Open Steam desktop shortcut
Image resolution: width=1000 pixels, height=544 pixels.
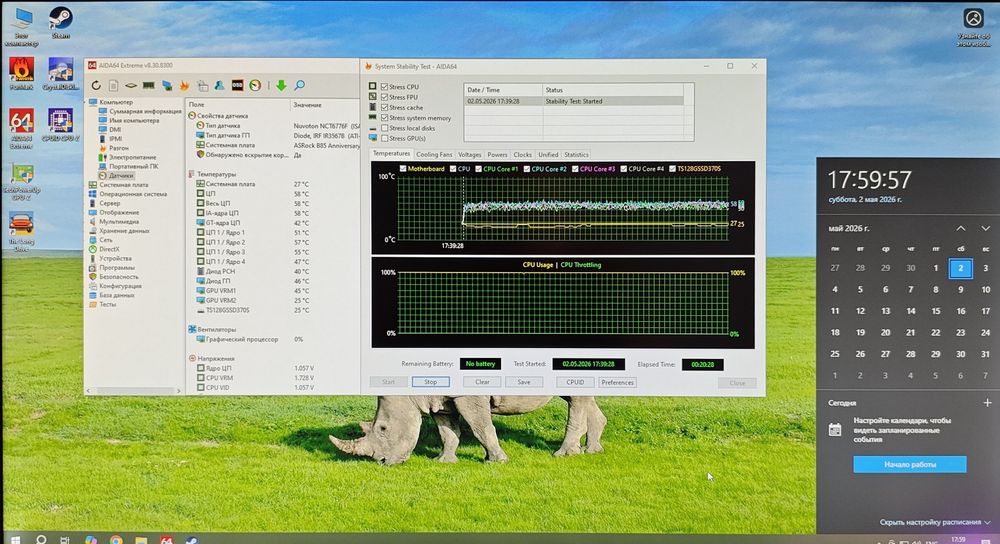(x=61, y=23)
